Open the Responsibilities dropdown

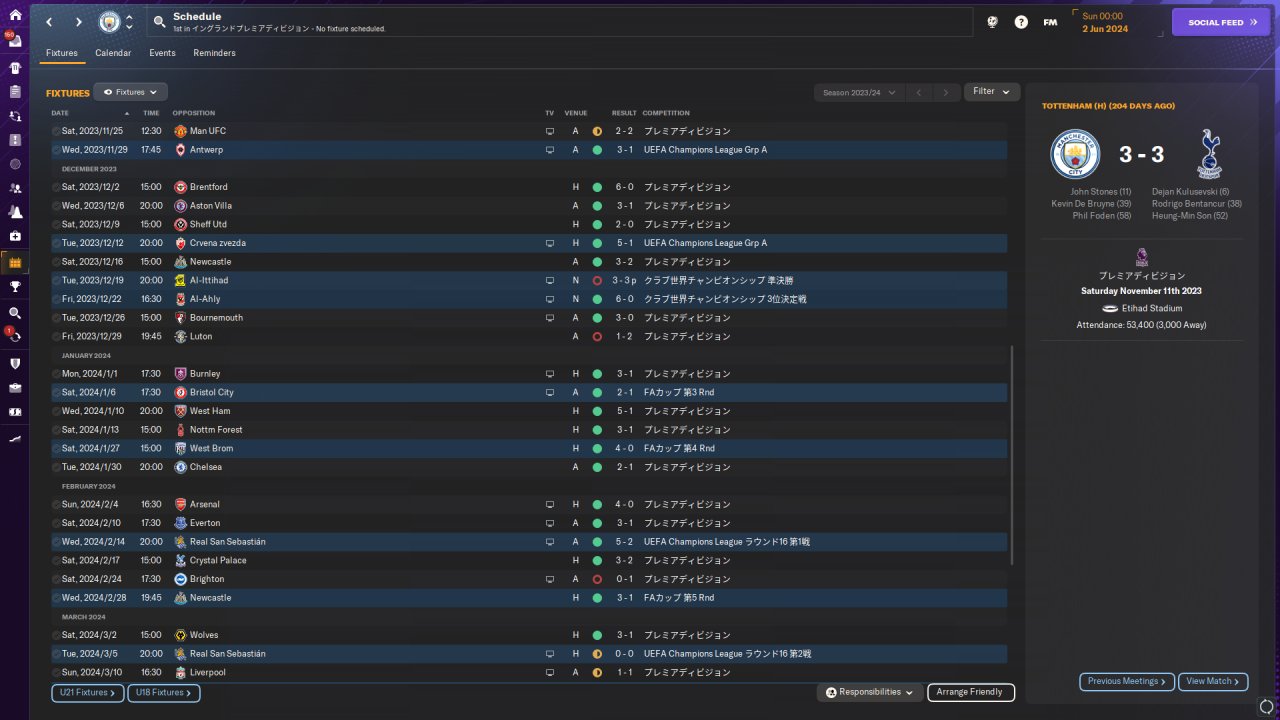point(869,692)
